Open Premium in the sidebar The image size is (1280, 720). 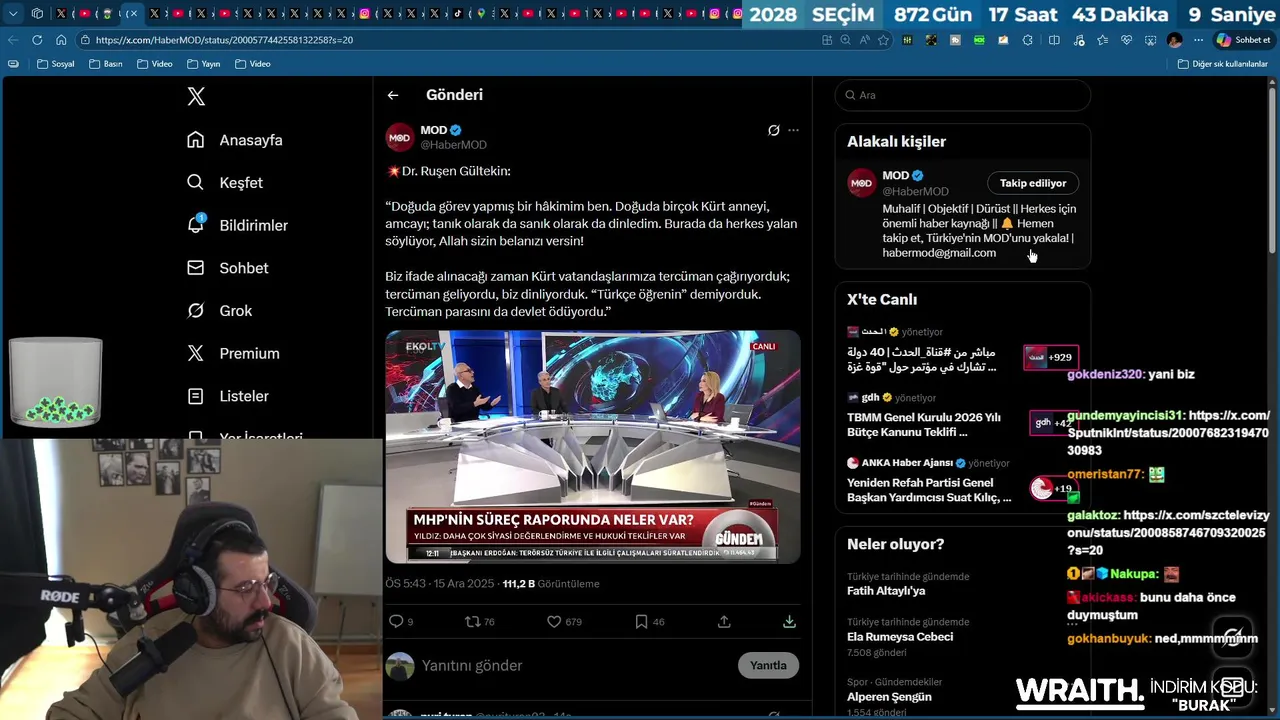click(233, 353)
